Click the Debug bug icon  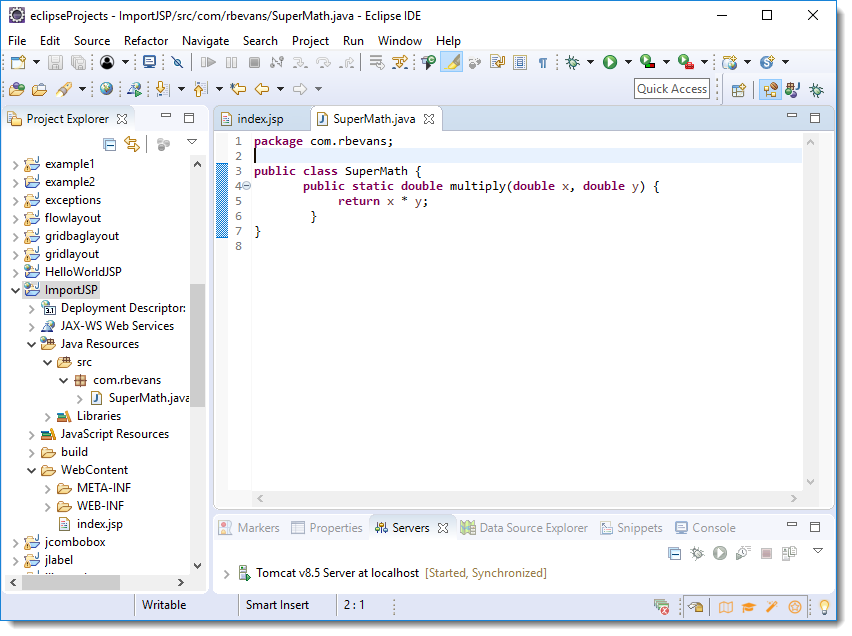pos(572,63)
